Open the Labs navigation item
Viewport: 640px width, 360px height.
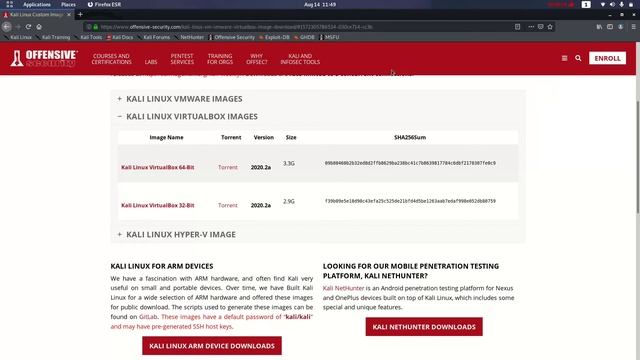(x=151, y=62)
